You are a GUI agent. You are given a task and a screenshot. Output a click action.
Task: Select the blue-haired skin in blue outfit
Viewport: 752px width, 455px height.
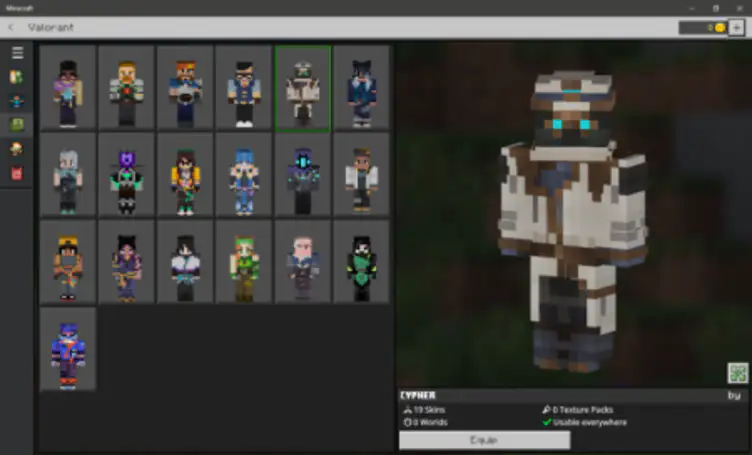click(x=244, y=175)
